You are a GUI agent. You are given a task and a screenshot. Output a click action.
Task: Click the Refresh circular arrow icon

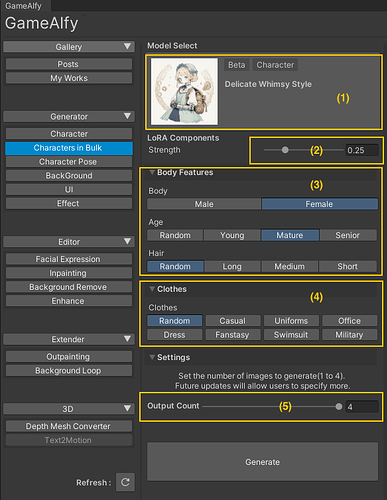[125, 482]
